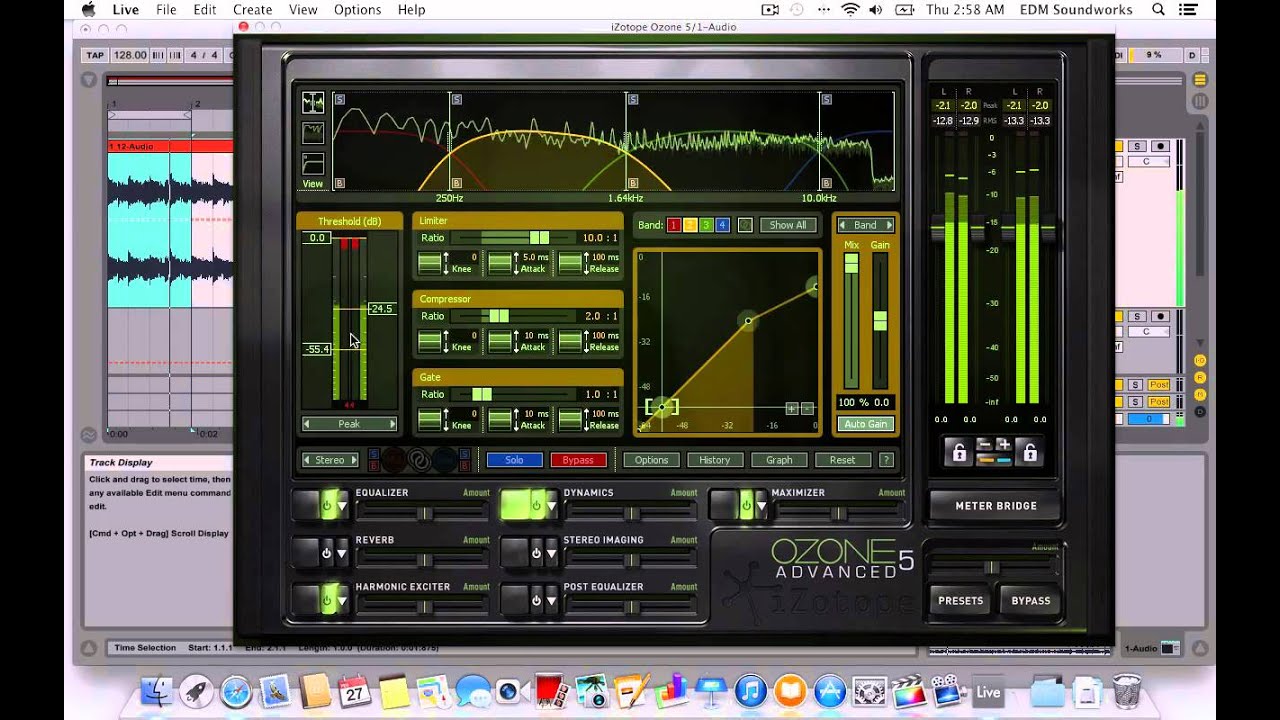1280x720 pixels.
Task: Click the Gate Ratio slider
Action: (513, 394)
